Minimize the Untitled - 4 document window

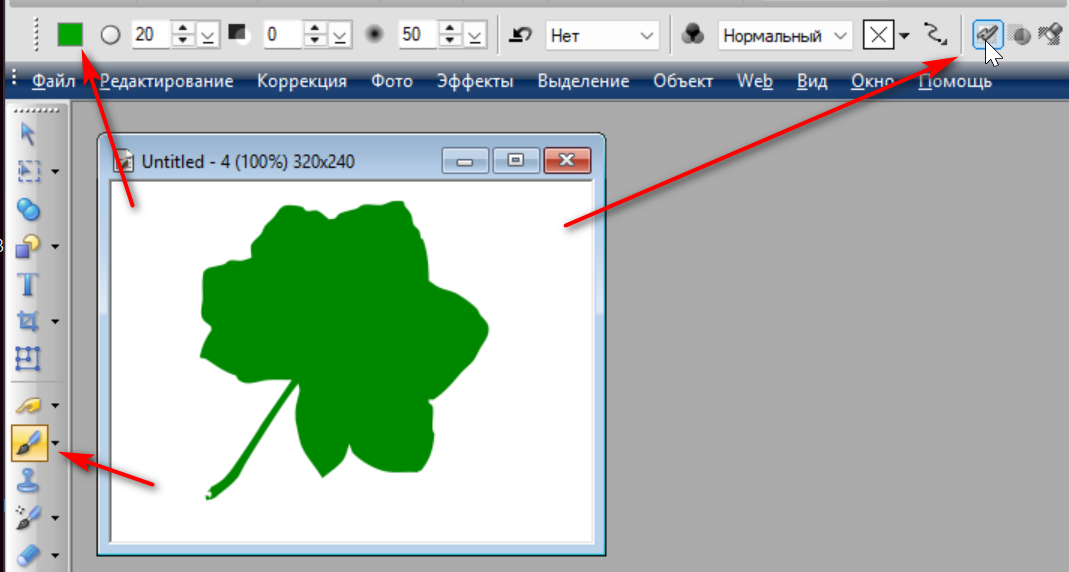coord(465,161)
